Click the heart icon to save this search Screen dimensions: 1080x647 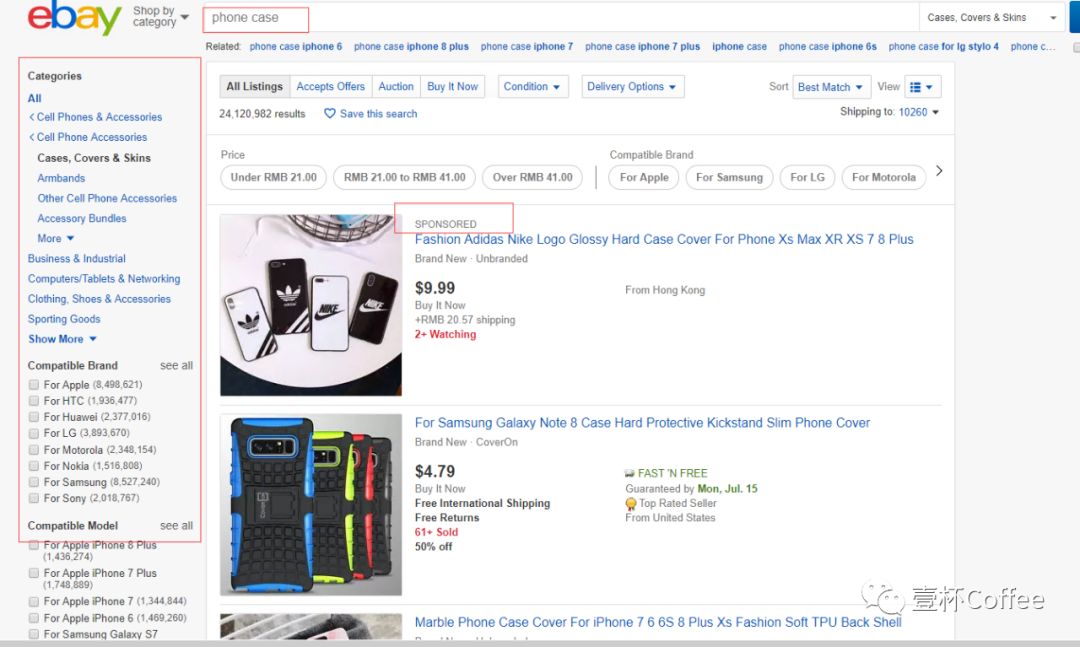330,114
